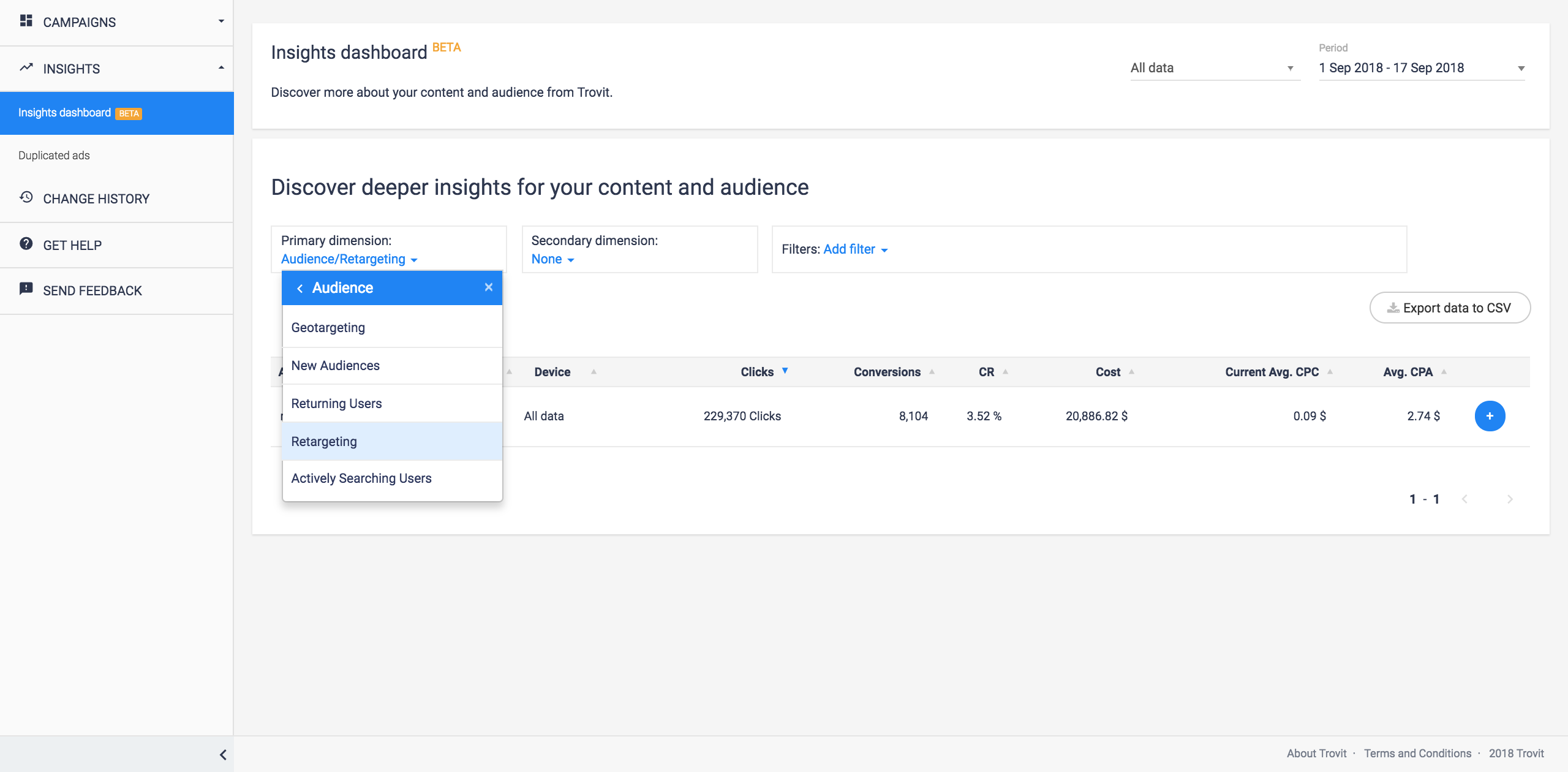Screen dimensions: 1568x772
Task: Click Export data to CSV button
Action: point(1449,308)
